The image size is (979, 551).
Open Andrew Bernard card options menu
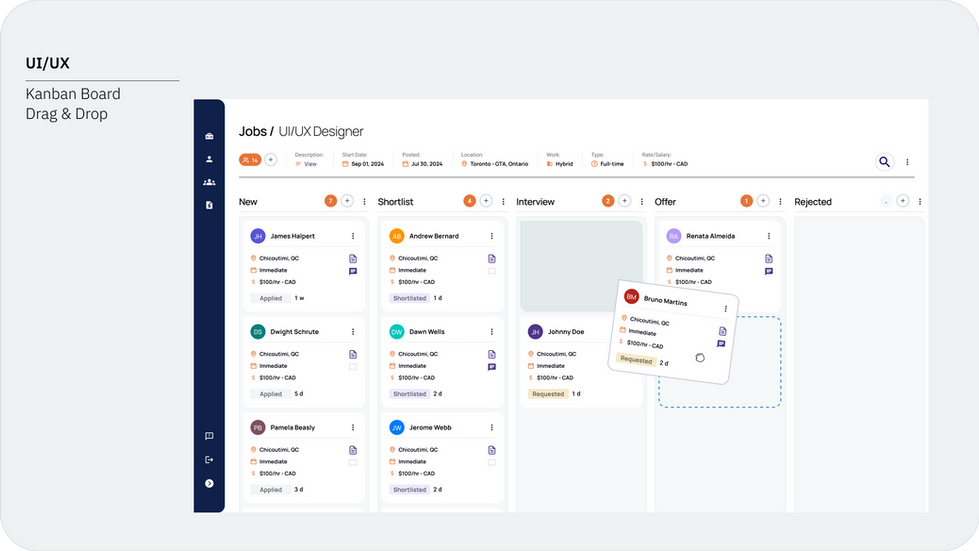click(x=492, y=236)
